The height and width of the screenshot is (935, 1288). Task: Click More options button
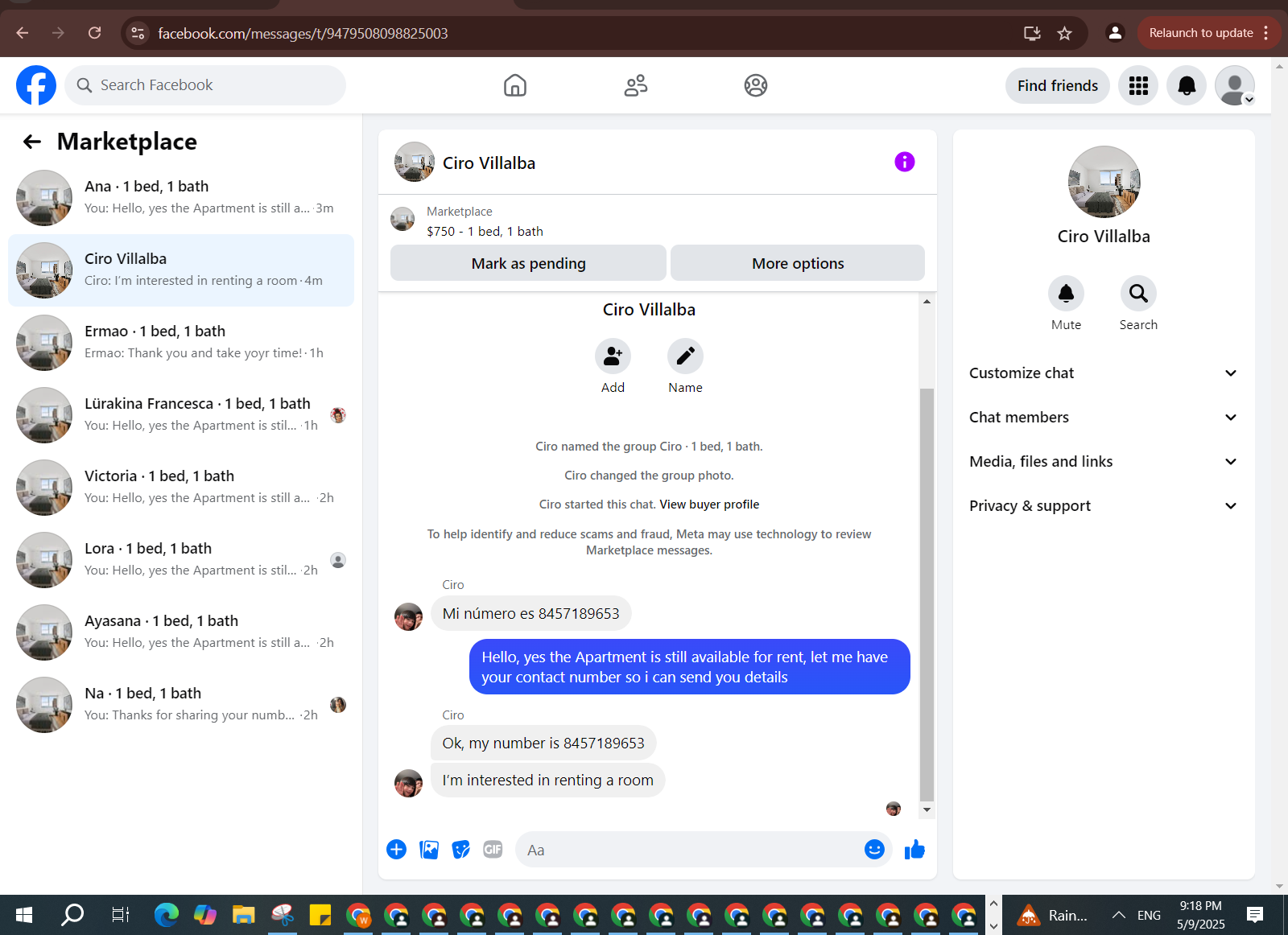798,263
